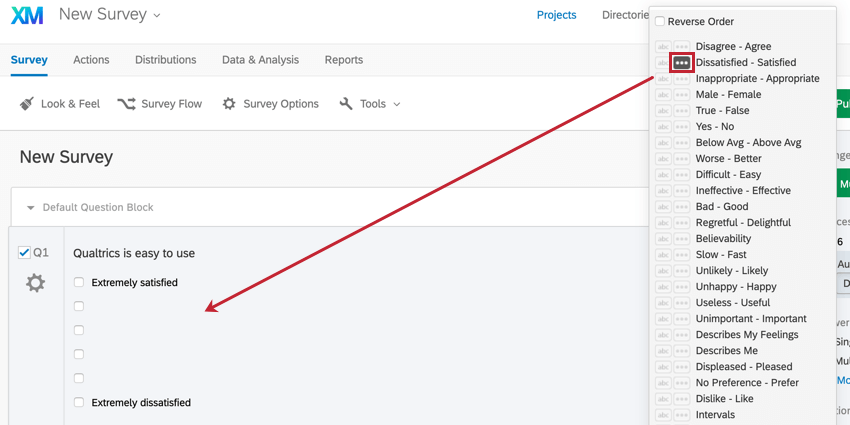Uncheck the Q1 question checkbox
Image resolution: width=850 pixels, height=425 pixels.
(24, 253)
